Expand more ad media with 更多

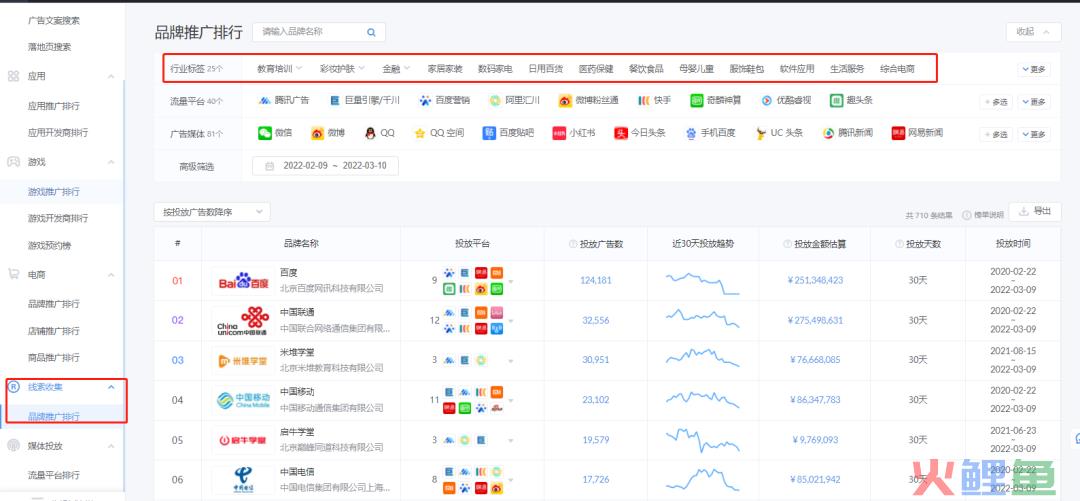[x=1034, y=134]
